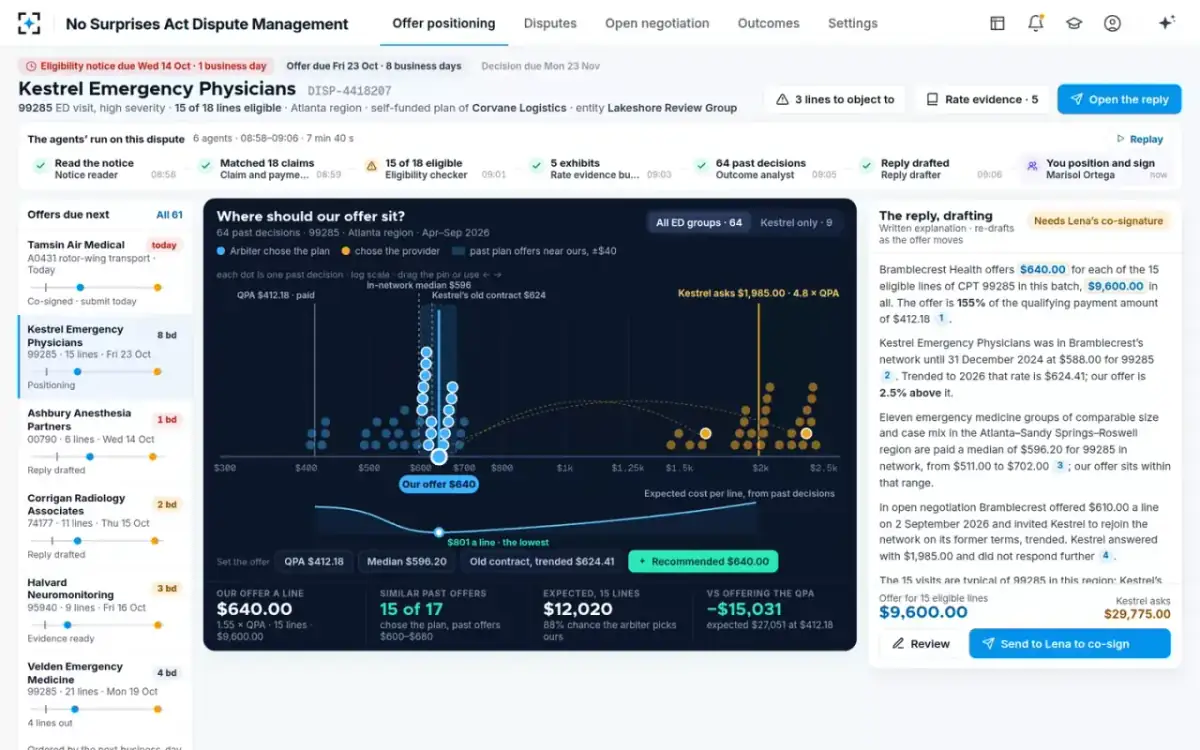The width and height of the screenshot is (1200, 750).
Task: Select the Tamsin Air Medical dispute
Action: click(x=105, y=273)
